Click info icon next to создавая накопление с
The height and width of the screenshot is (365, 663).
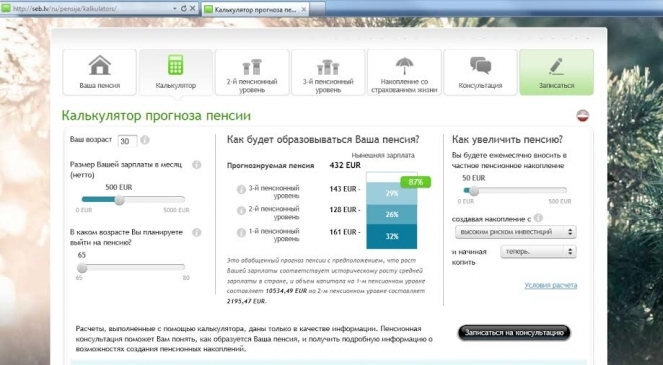(x=538, y=218)
